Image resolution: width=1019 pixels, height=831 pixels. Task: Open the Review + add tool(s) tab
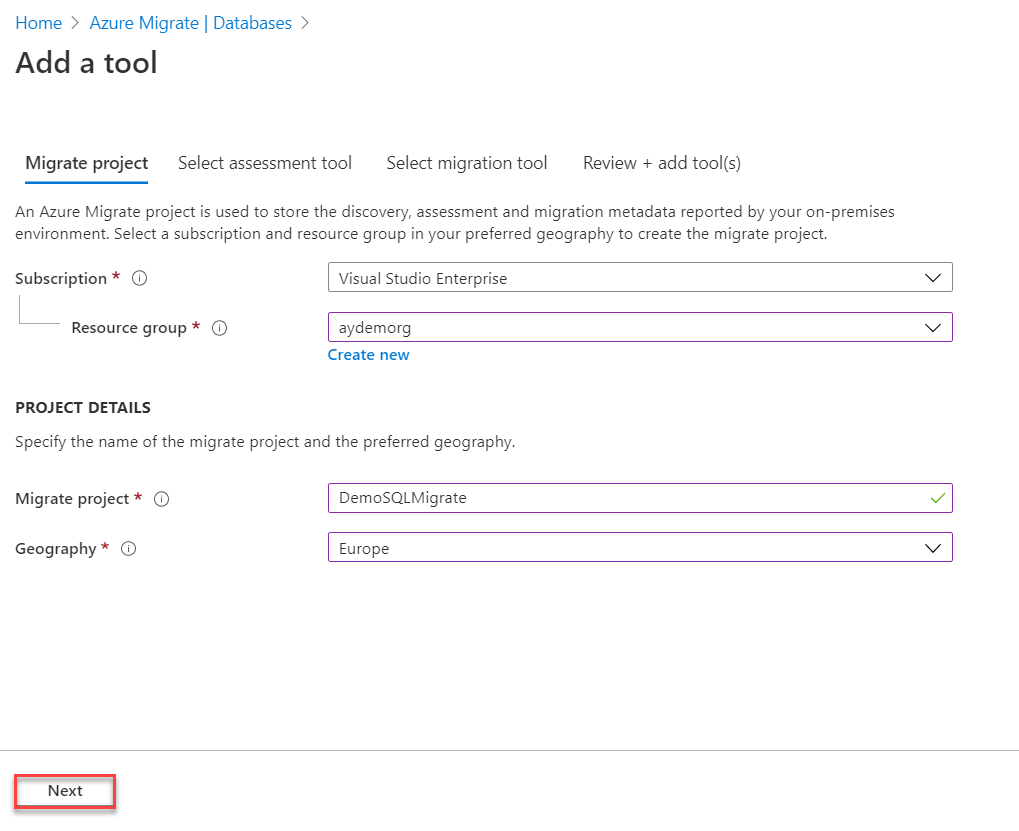[662, 163]
